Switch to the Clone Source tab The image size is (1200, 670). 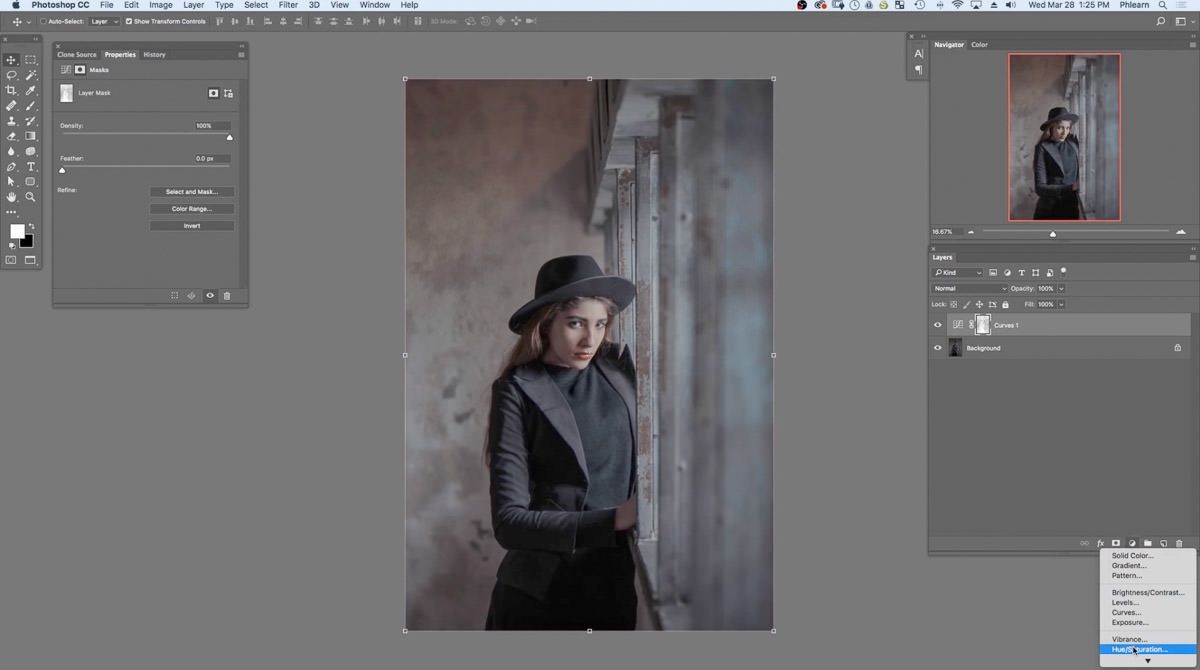pos(77,55)
